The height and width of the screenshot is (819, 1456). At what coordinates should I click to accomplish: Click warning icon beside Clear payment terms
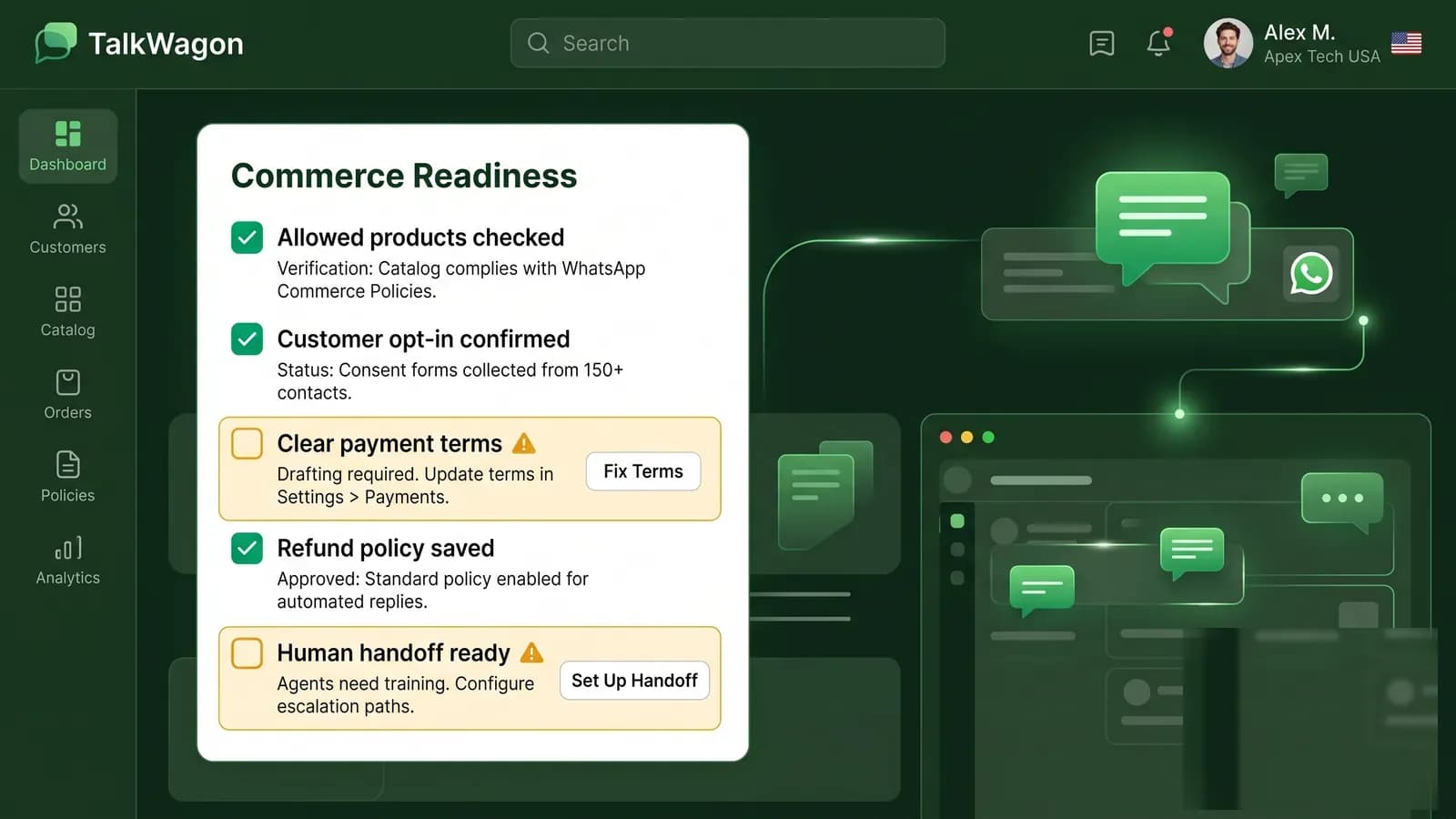[x=524, y=443]
